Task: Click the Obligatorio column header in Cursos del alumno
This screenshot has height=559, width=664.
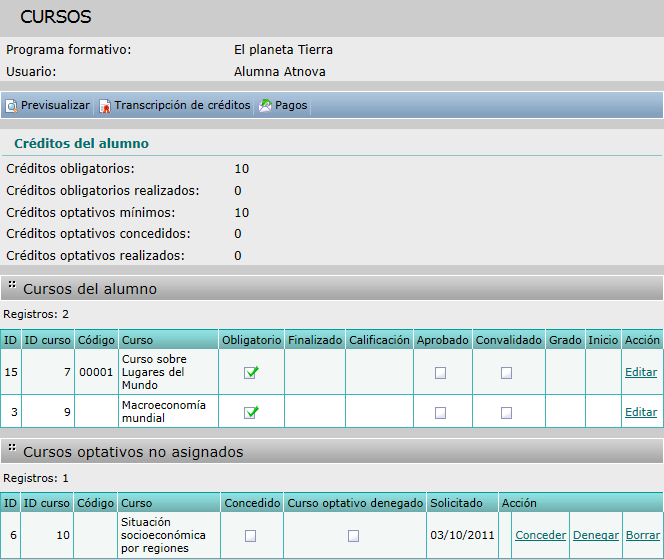Action: tap(252, 340)
